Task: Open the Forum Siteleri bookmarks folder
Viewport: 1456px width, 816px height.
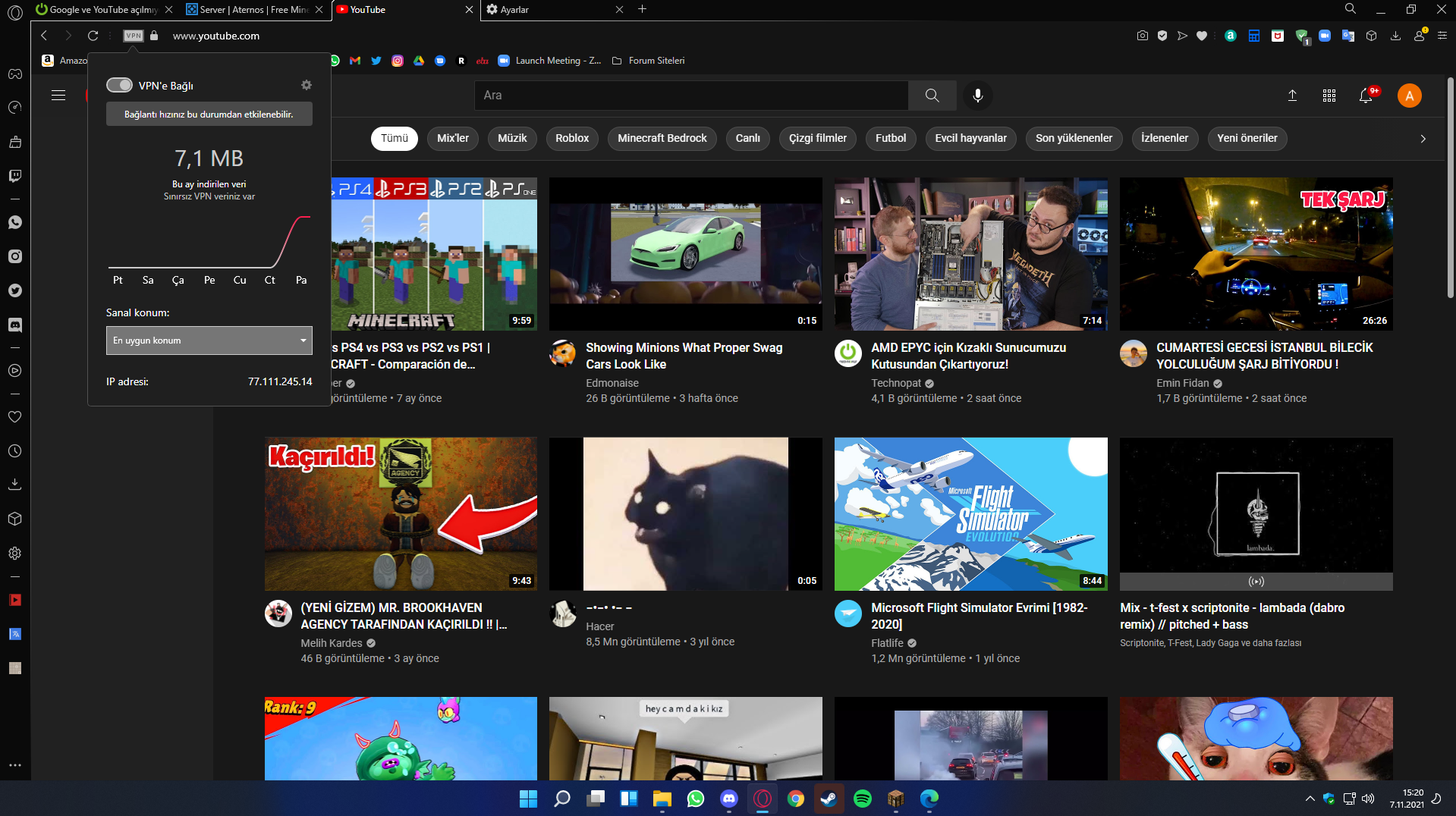Action: 649,61
